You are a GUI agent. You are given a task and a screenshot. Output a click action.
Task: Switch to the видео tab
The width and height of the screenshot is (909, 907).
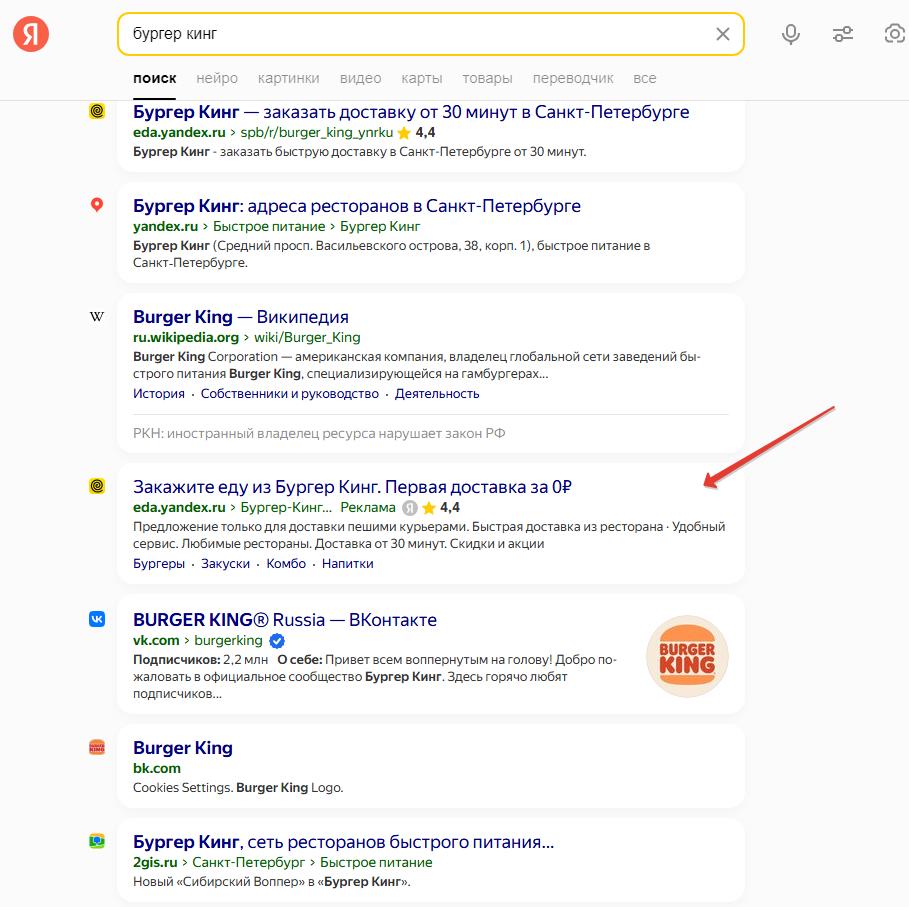click(x=361, y=78)
